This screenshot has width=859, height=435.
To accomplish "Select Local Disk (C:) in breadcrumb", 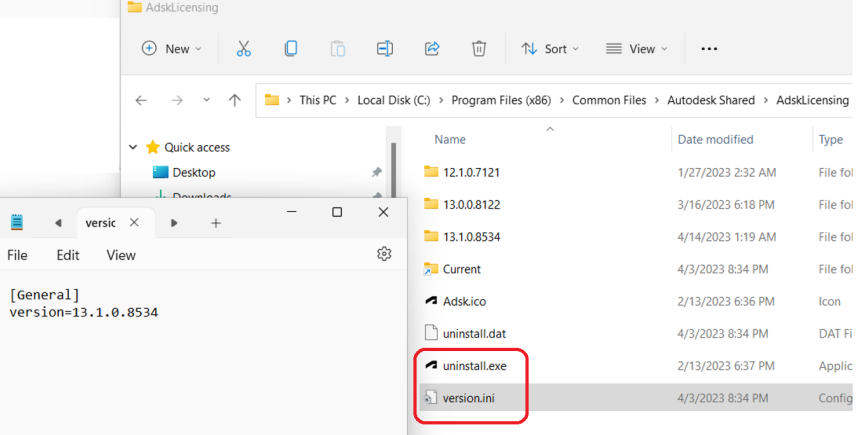I will click(394, 100).
